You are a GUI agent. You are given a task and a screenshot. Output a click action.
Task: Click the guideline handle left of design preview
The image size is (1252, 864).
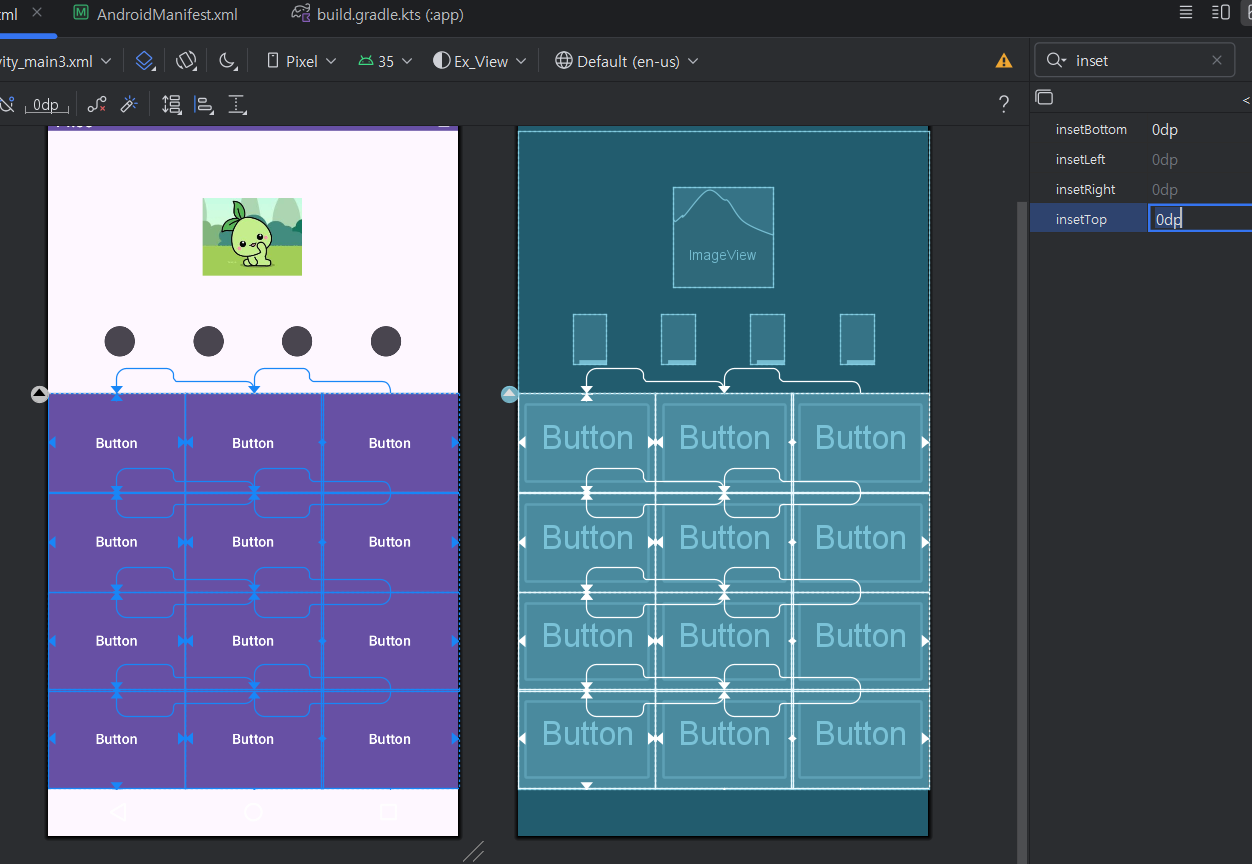click(40, 394)
